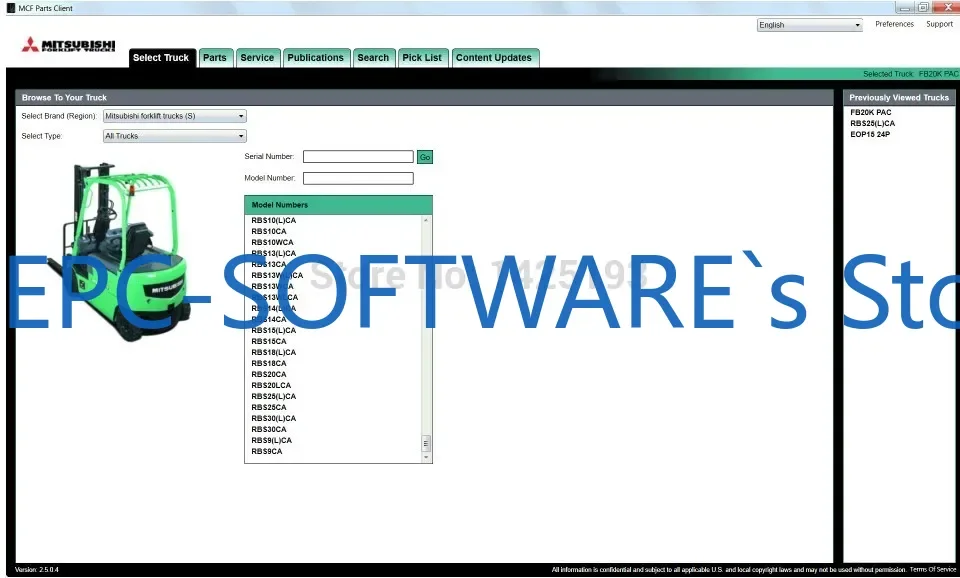The height and width of the screenshot is (578, 960).
Task: Select model RBS15(L)CA
Action: pos(274,331)
